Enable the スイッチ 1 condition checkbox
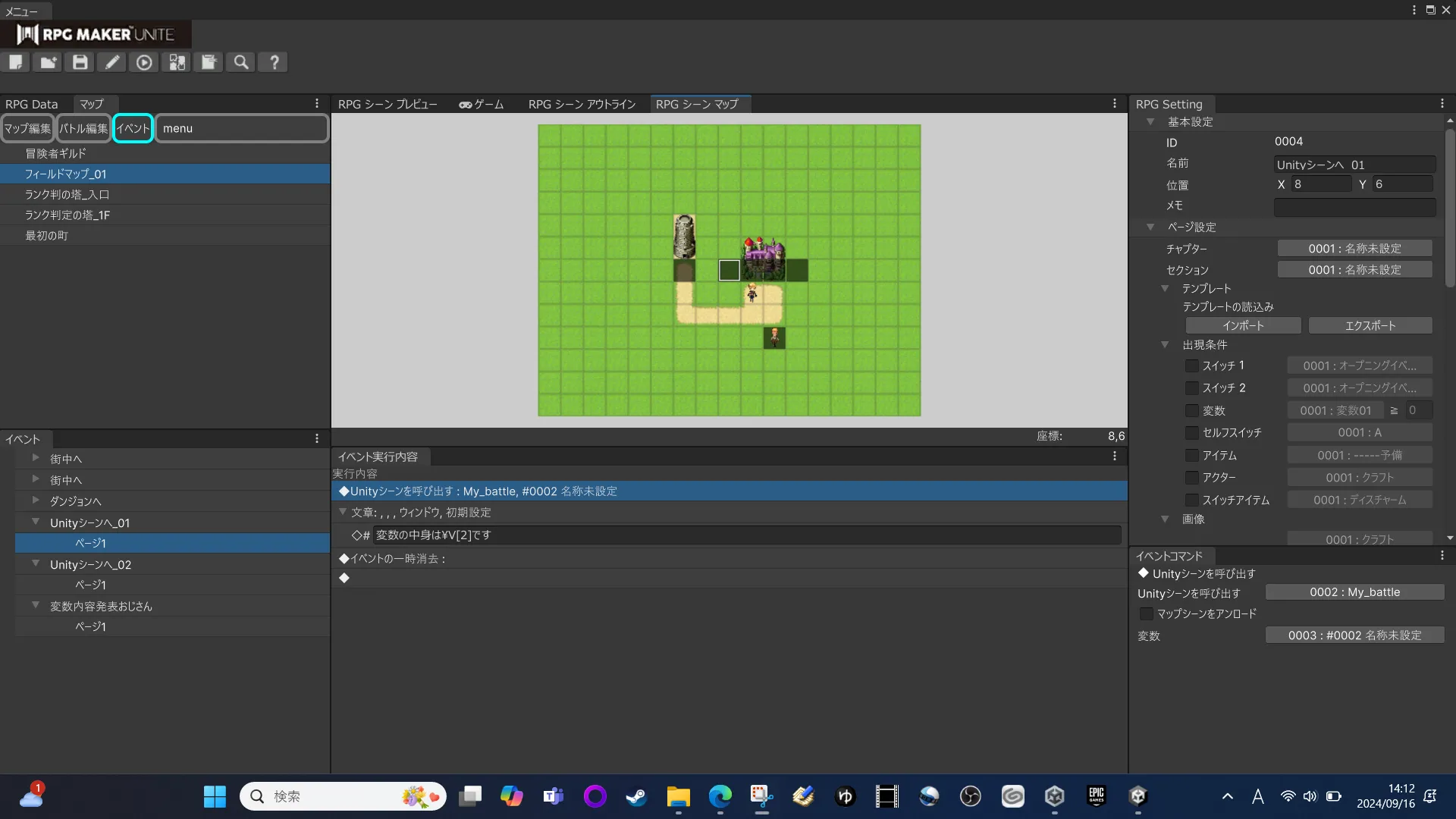This screenshot has width=1456, height=819. 1192,366
